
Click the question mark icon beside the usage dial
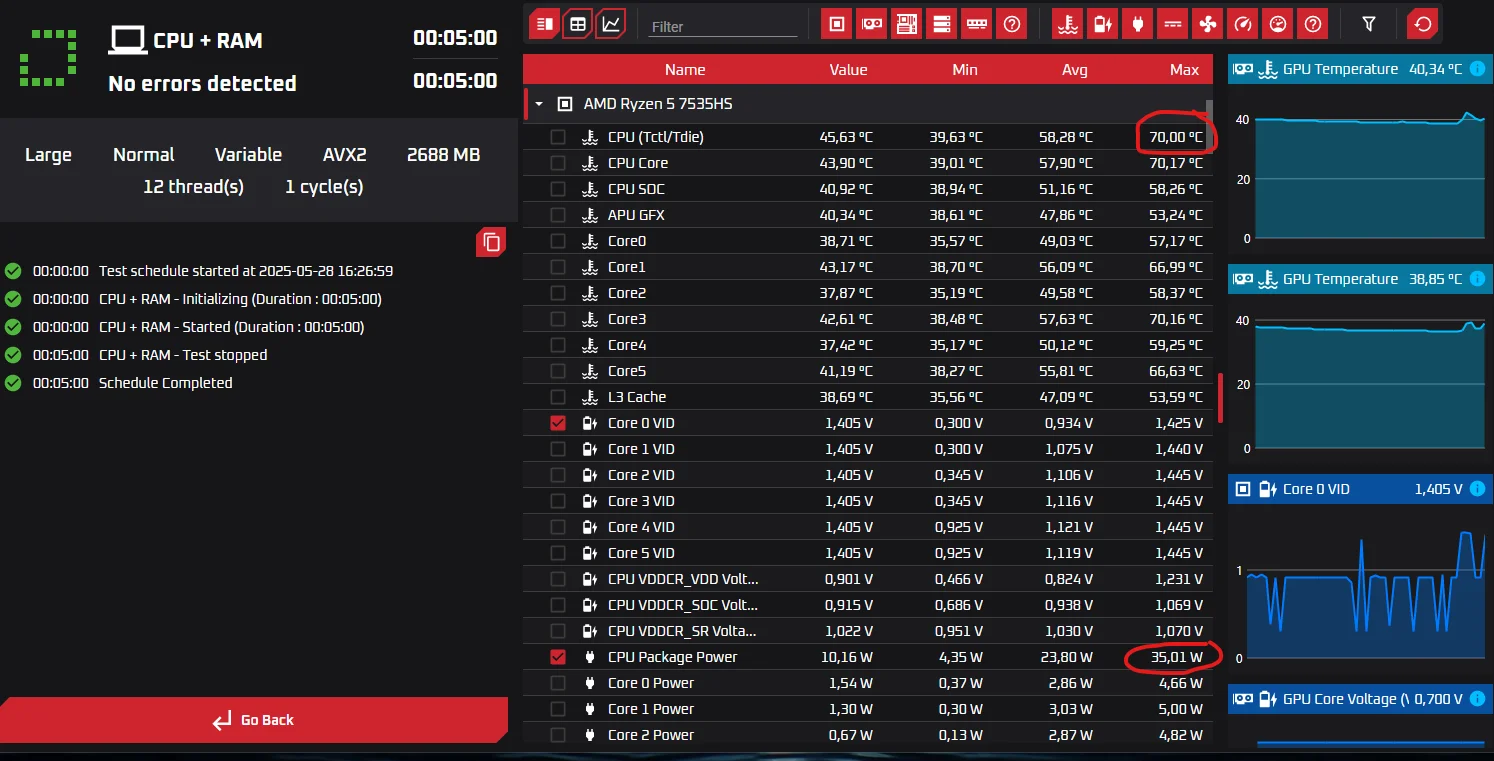[1313, 24]
